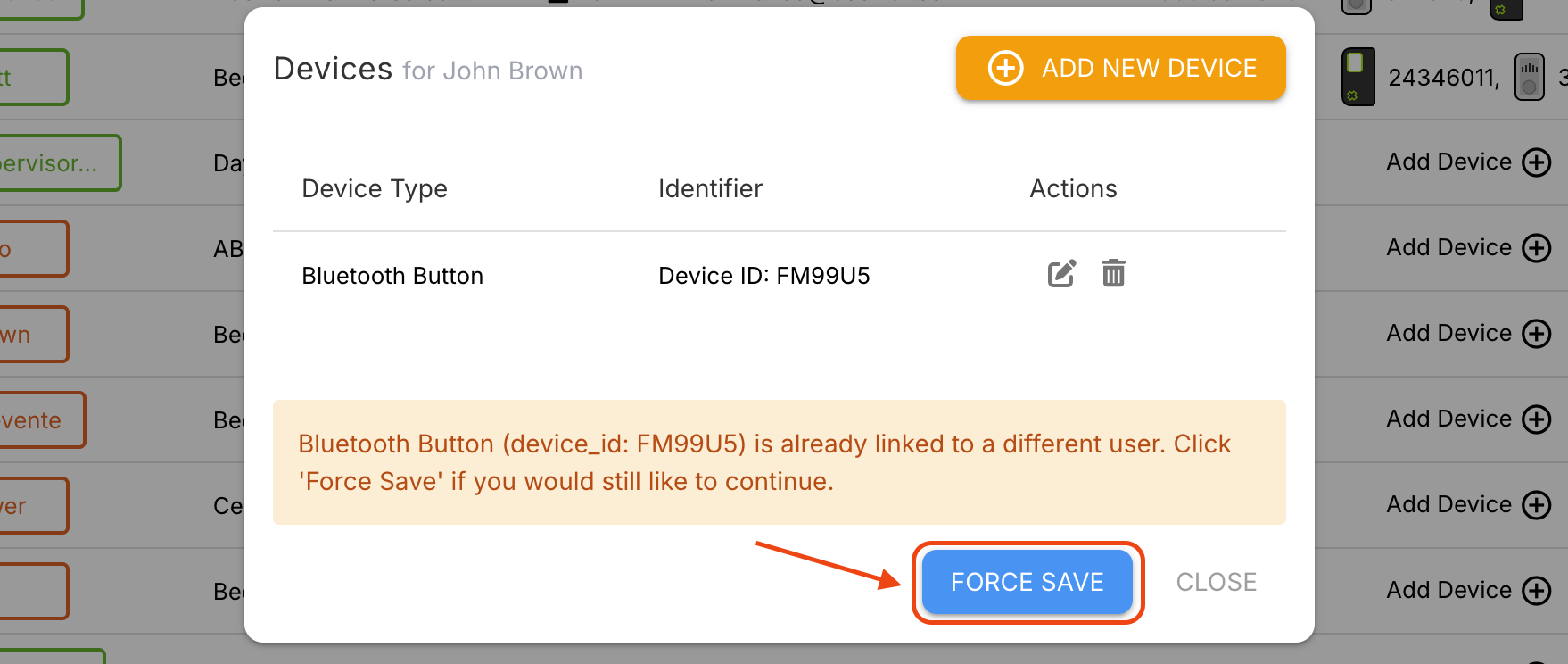This screenshot has width=1568, height=664.
Task: Delete the FM99U5 device with the trash icon
Action: (x=1113, y=273)
